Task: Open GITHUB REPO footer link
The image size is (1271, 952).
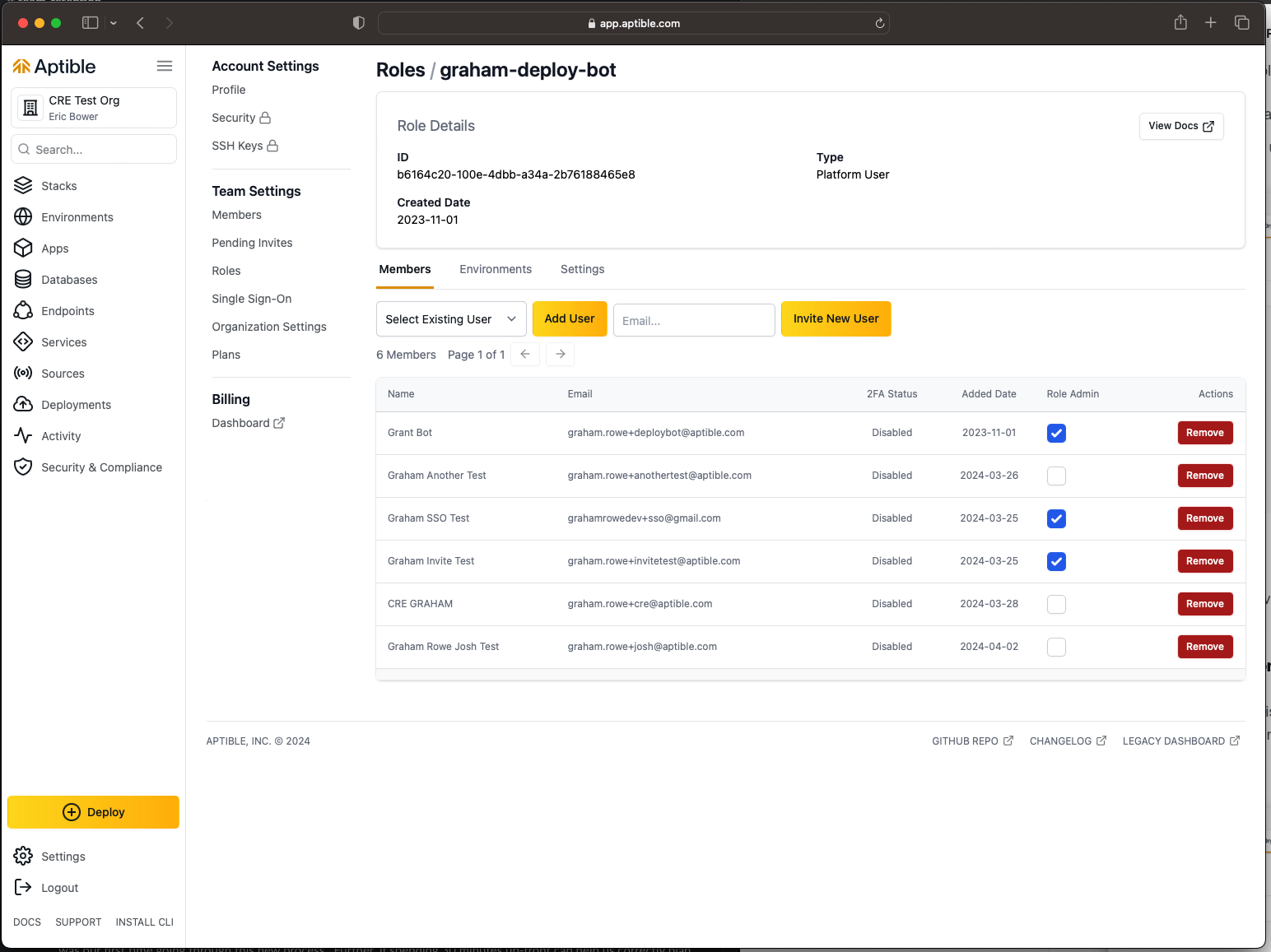Action: (972, 741)
